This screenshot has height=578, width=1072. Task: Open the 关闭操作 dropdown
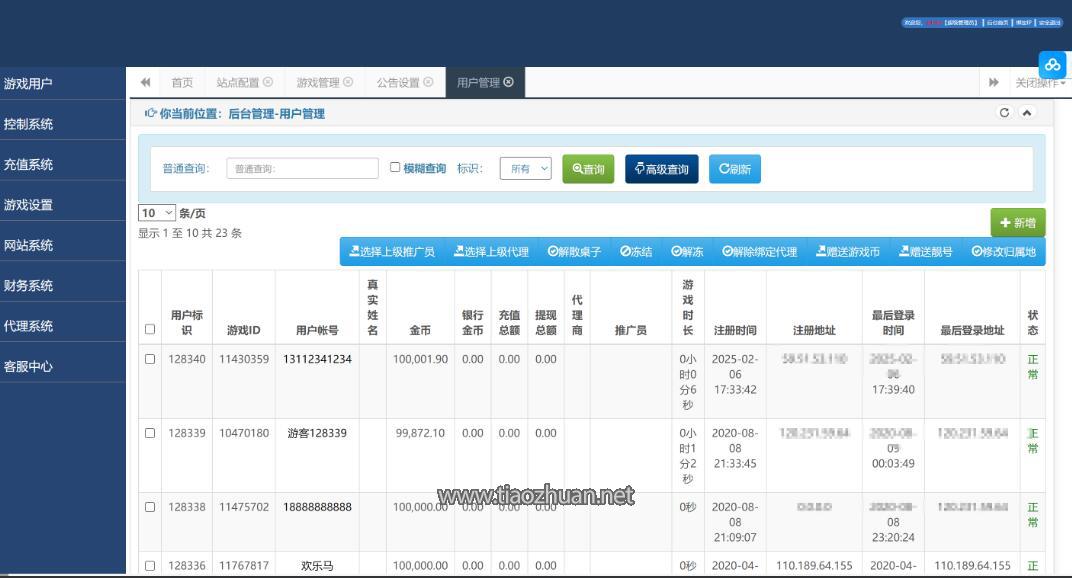pos(1041,83)
